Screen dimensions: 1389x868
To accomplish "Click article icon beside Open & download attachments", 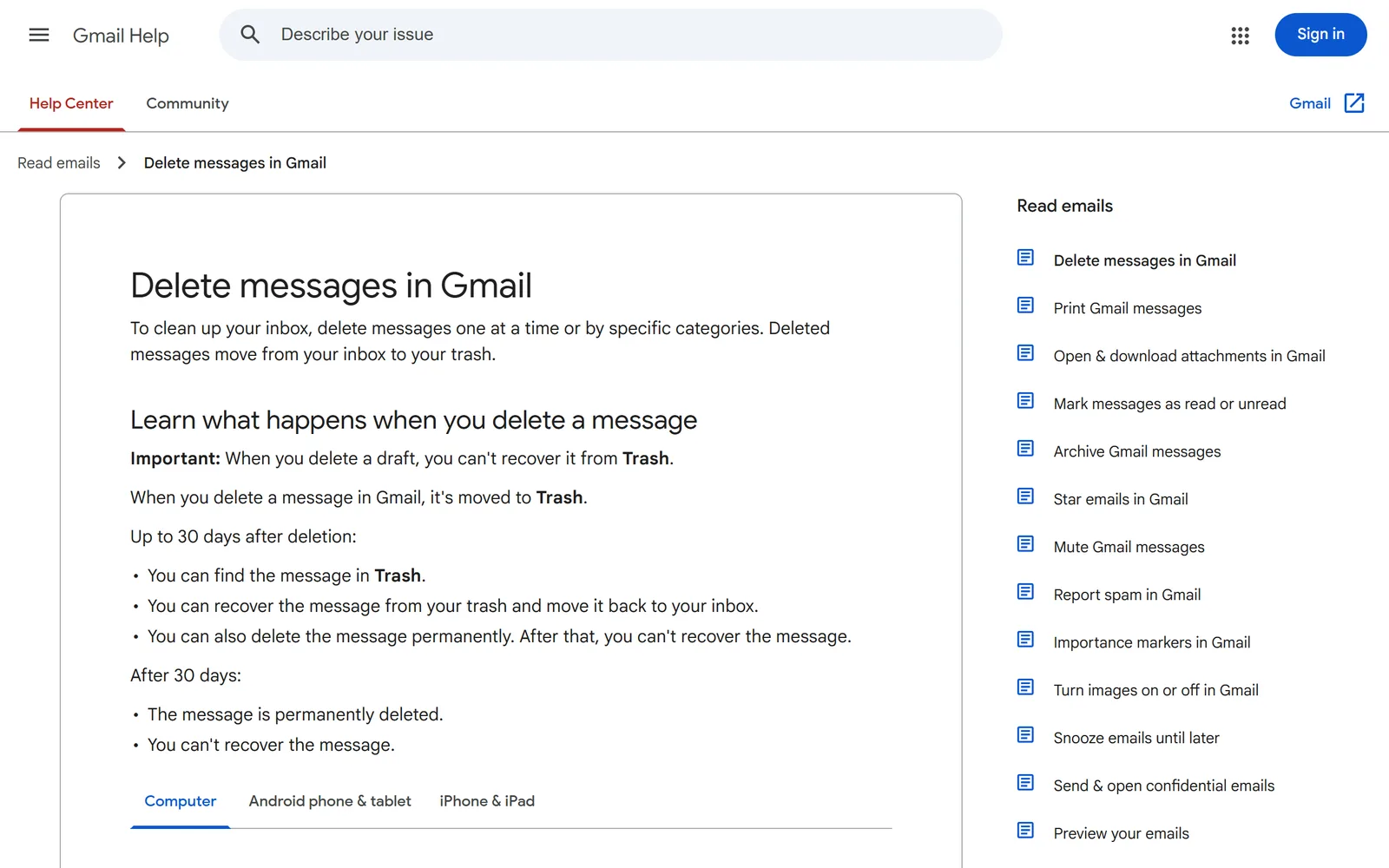I will tap(1025, 353).
